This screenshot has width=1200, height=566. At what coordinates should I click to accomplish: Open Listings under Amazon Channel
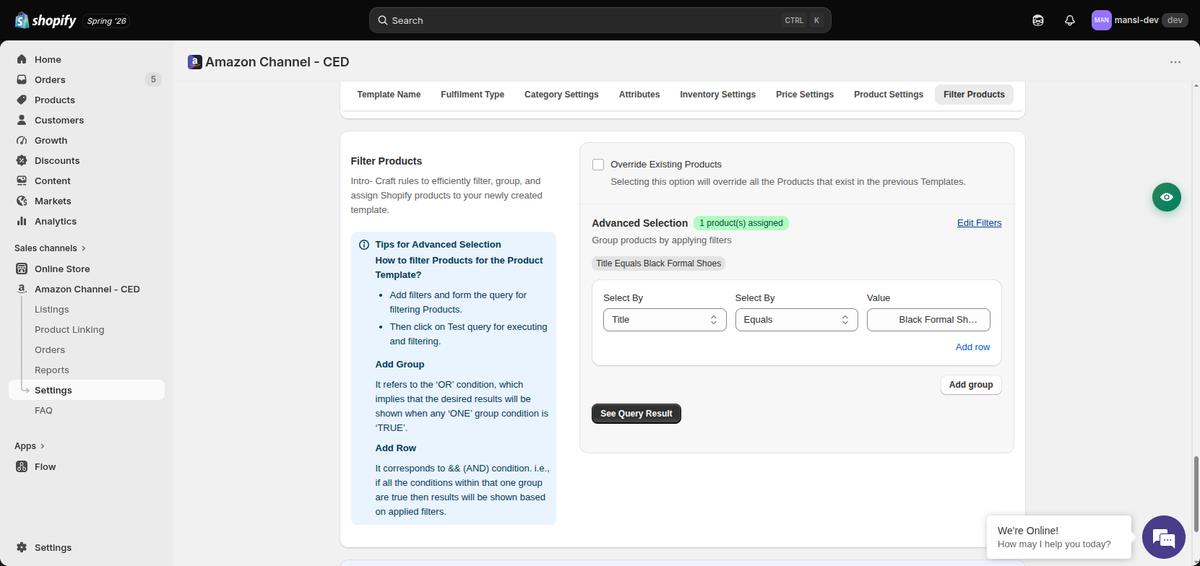point(52,310)
